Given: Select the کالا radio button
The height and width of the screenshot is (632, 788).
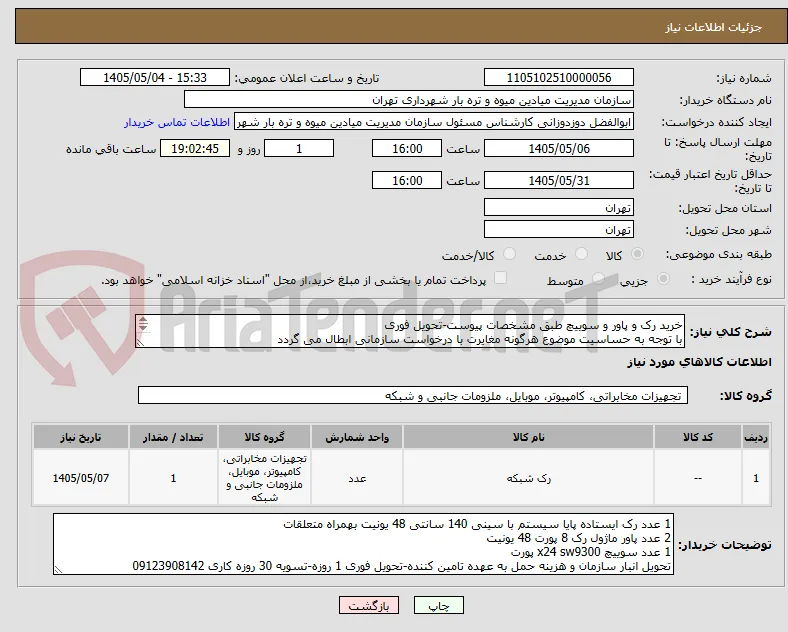Looking at the screenshot, I should click(637, 254).
